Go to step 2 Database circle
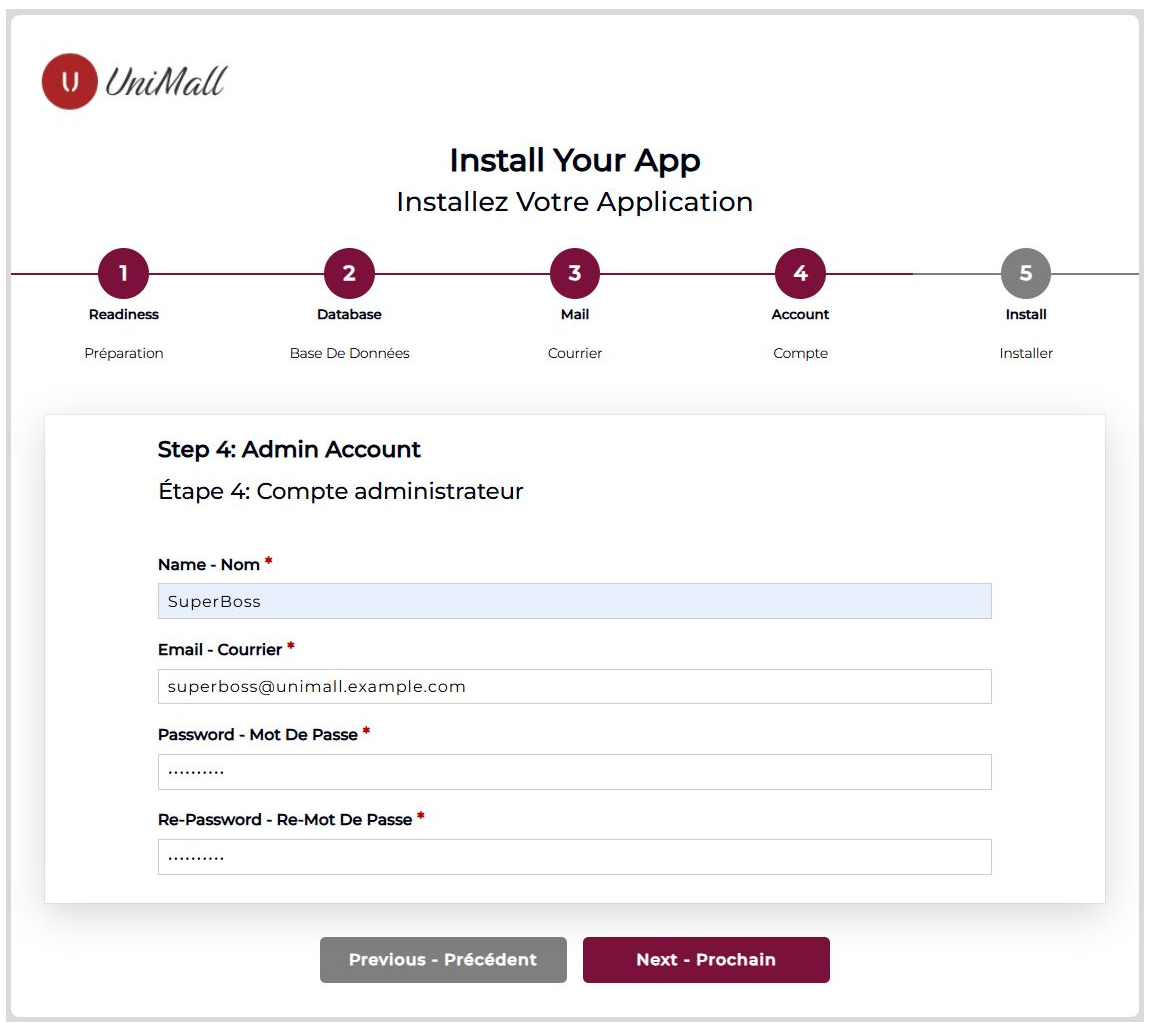1150x1030 pixels. [349, 273]
